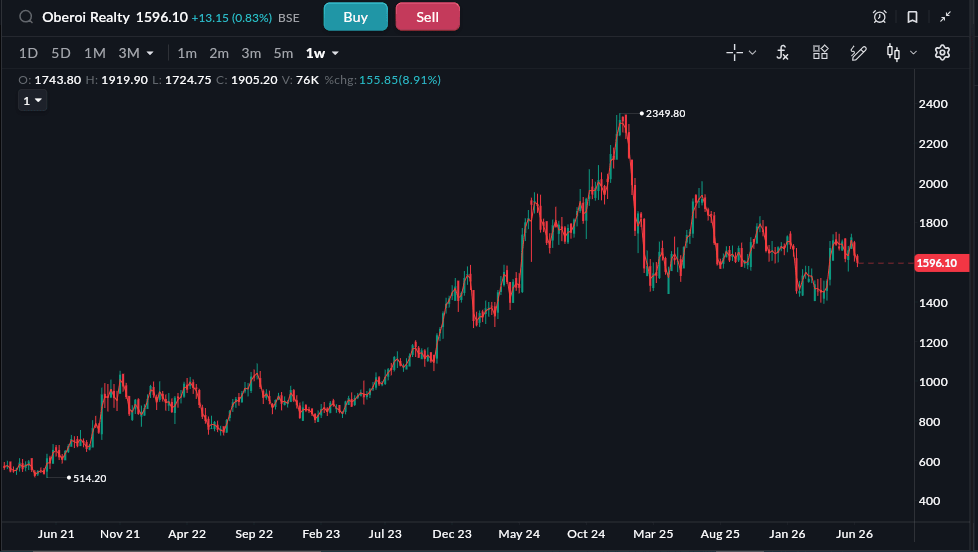Open chart settings gear
This screenshot has width=978, height=552.
coord(942,52)
